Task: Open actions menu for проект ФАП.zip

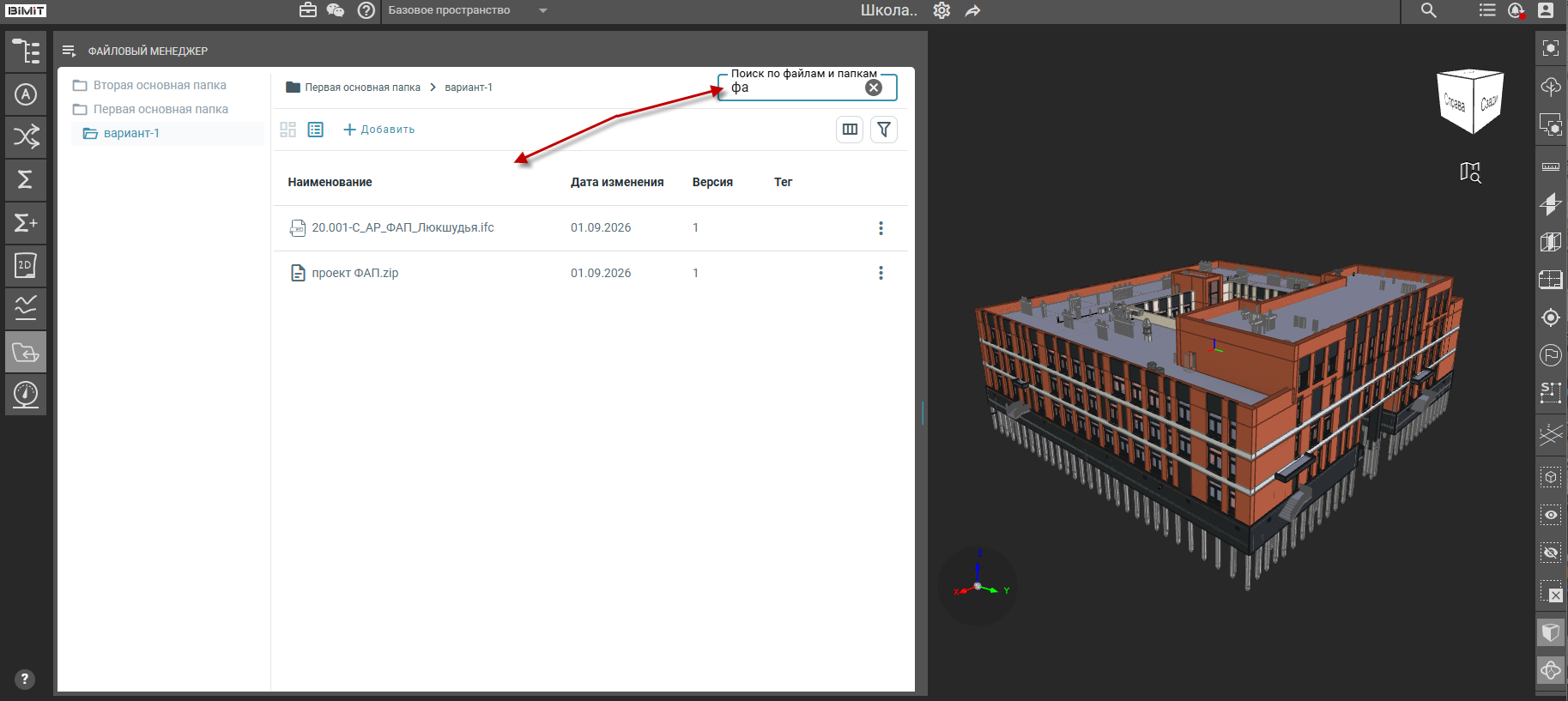Action: (x=881, y=273)
